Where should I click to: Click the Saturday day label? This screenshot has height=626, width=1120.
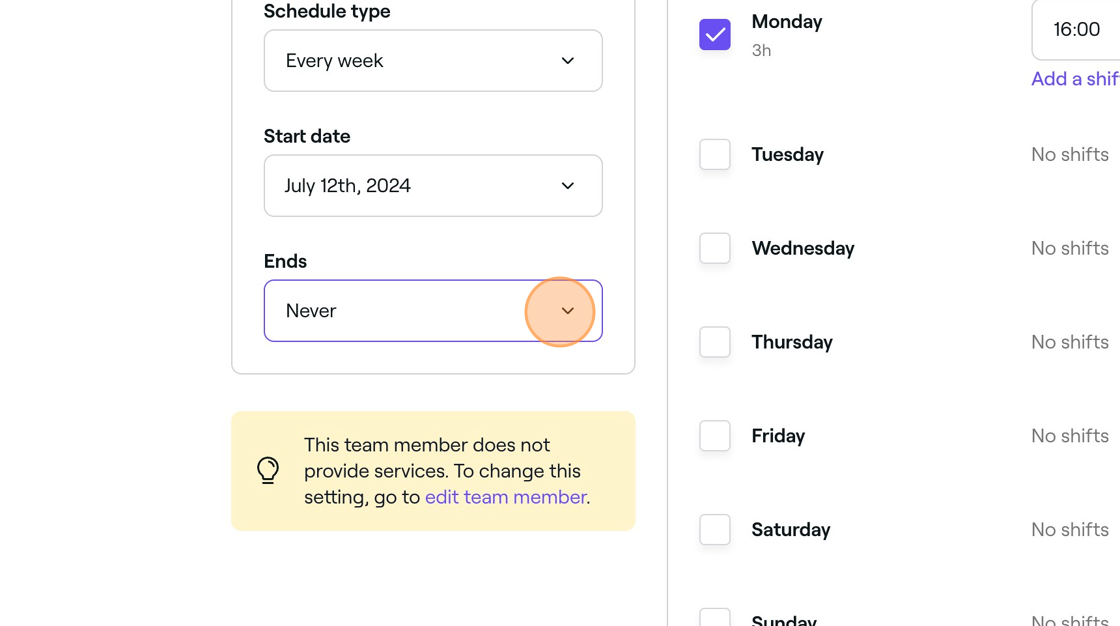(x=791, y=530)
